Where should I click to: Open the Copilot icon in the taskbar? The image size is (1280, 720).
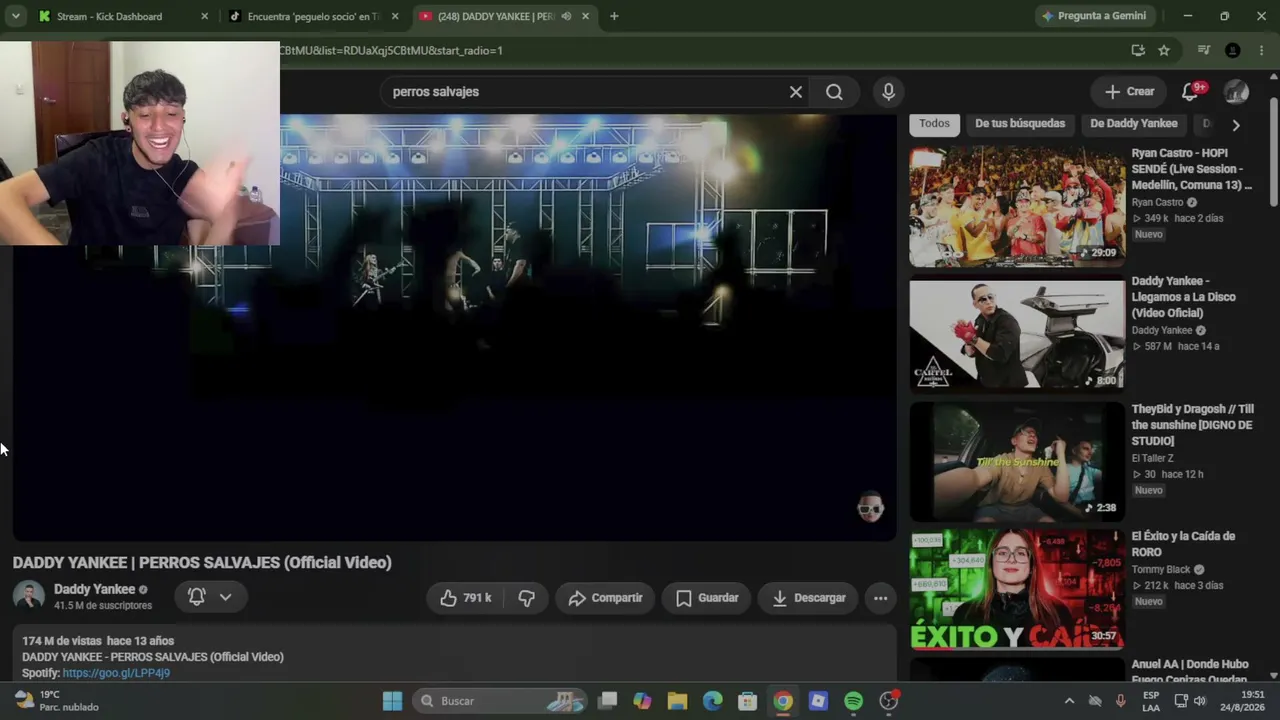pyautogui.click(x=642, y=701)
